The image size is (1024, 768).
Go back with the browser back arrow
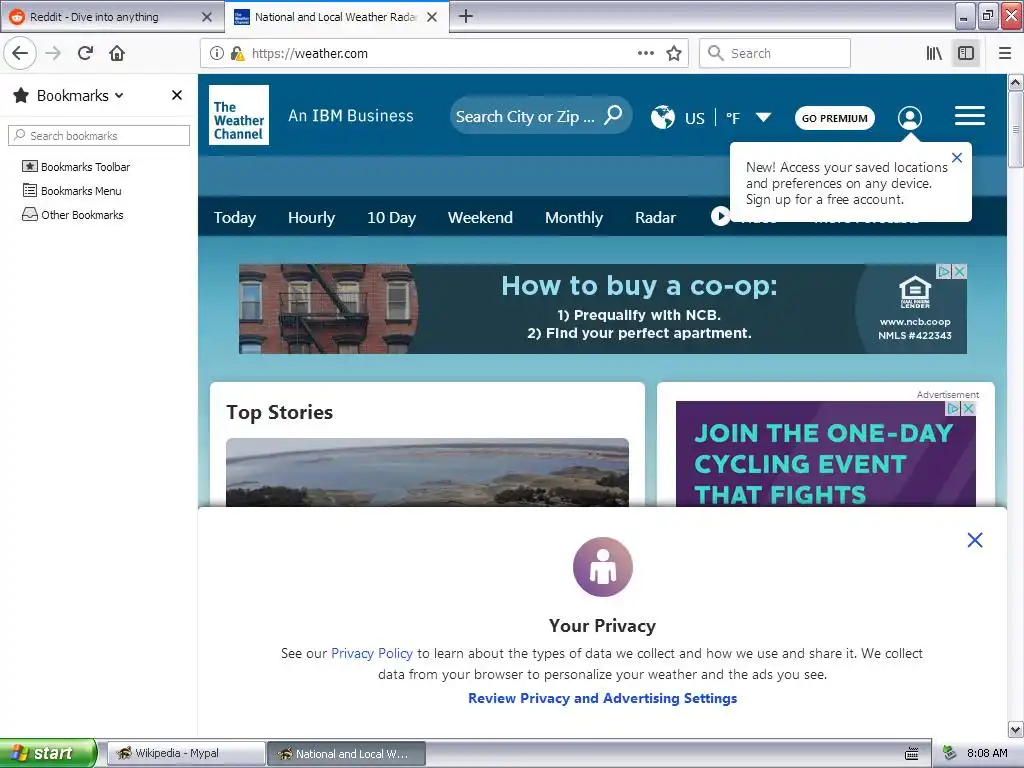coord(20,53)
